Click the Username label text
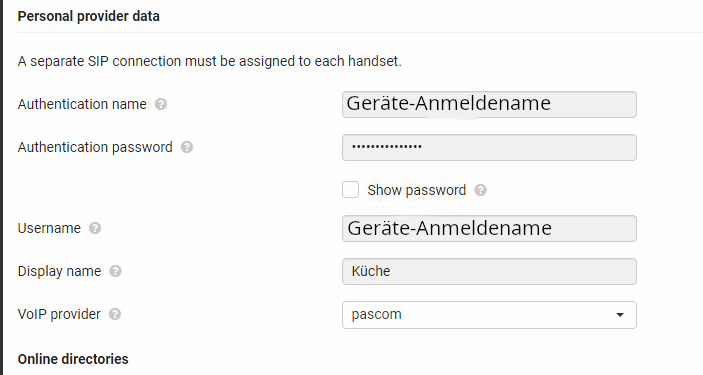Viewport: 703px width, 375px height. tap(49, 228)
